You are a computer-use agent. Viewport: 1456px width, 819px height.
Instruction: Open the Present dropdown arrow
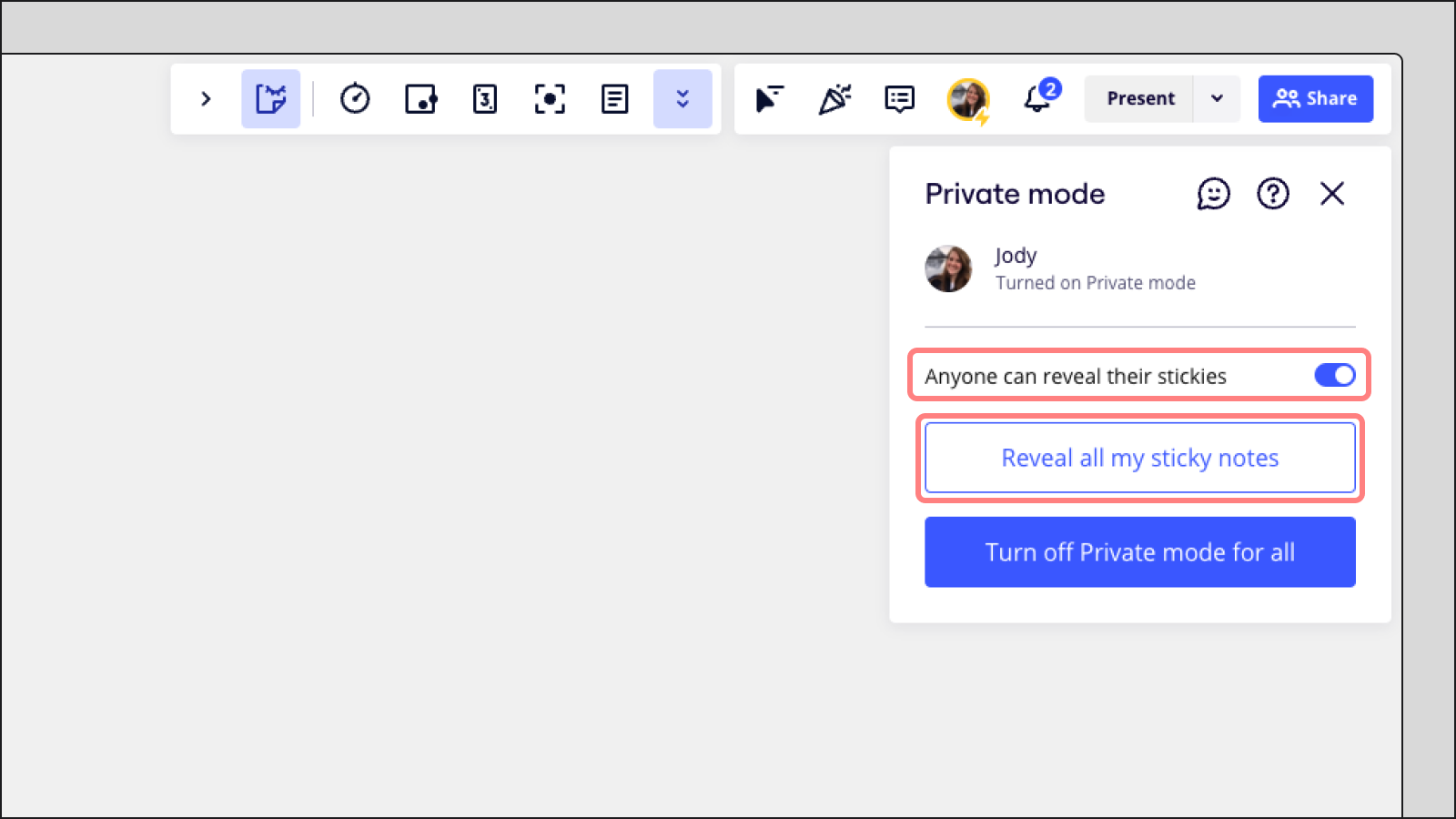tap(1217, 98)
